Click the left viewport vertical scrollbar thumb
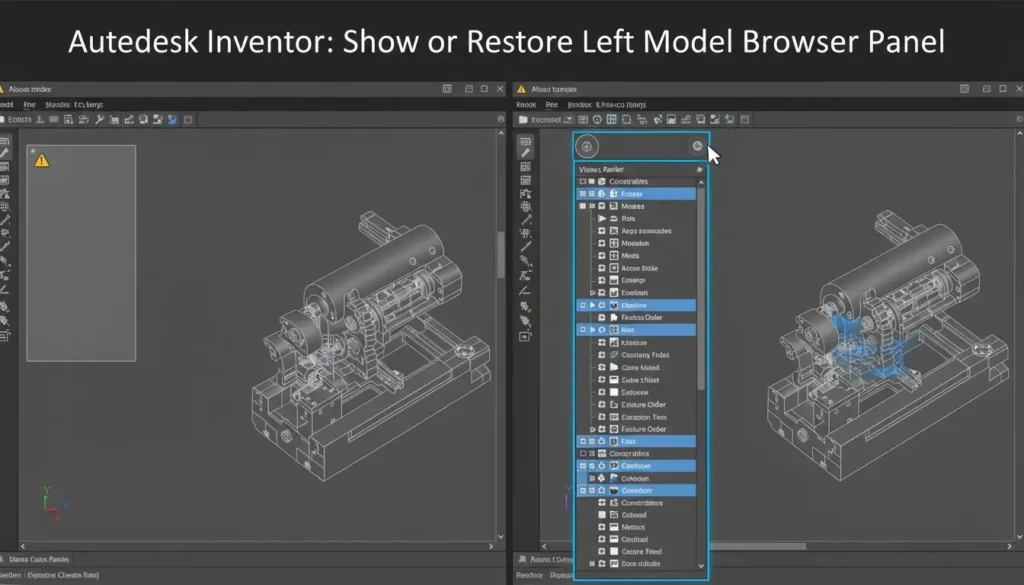1024x585 pixels. click(x=501, y=255)
